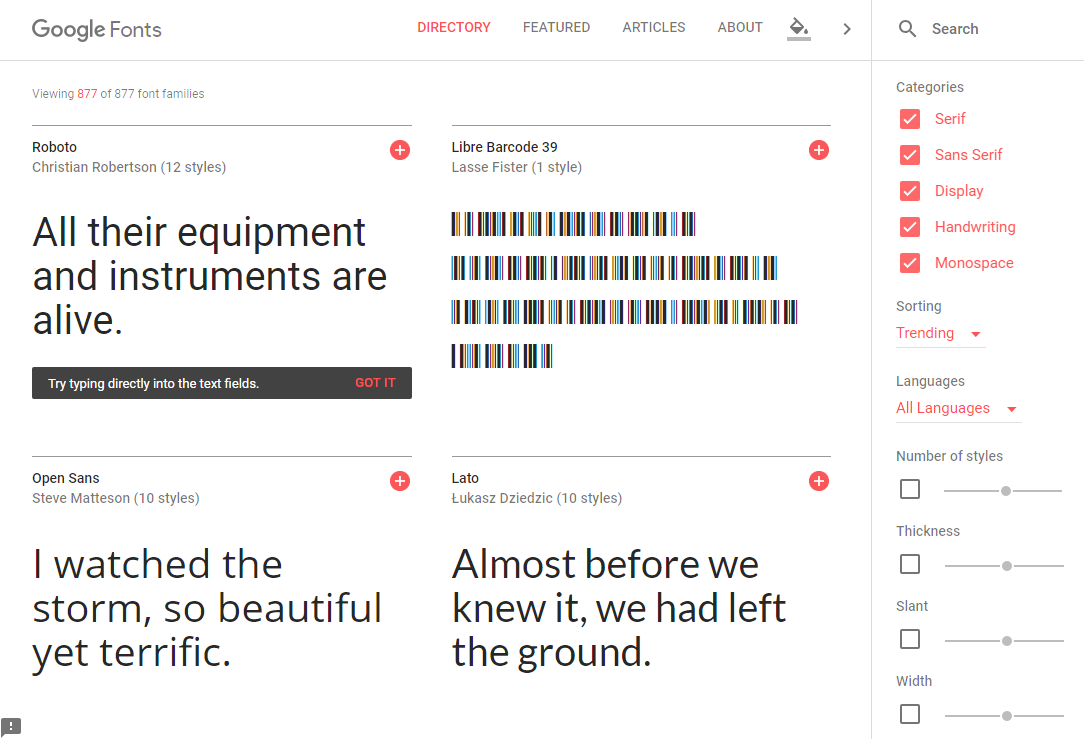Click the Serif category label
Image resolution: width=1084 pixels, height=739 pixels.
950,119
